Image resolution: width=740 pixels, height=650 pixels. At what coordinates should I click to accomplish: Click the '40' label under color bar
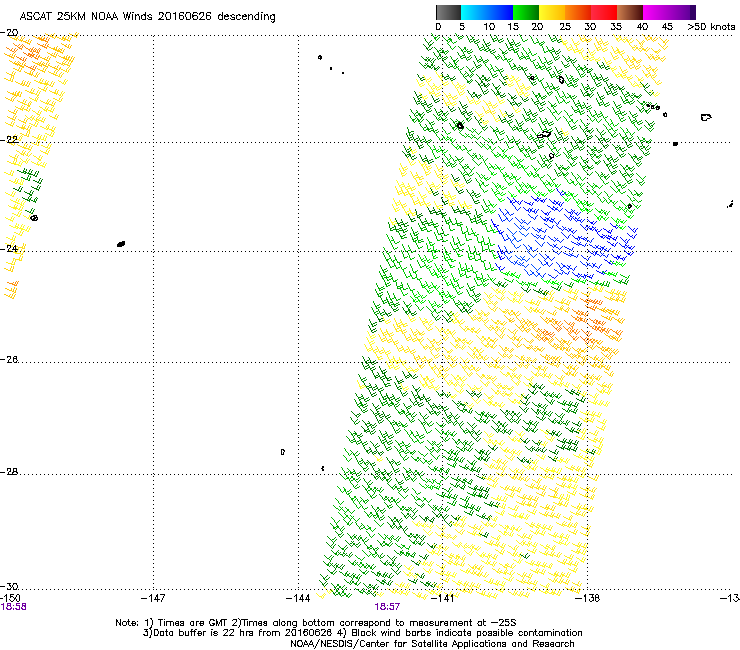[642, 27]
